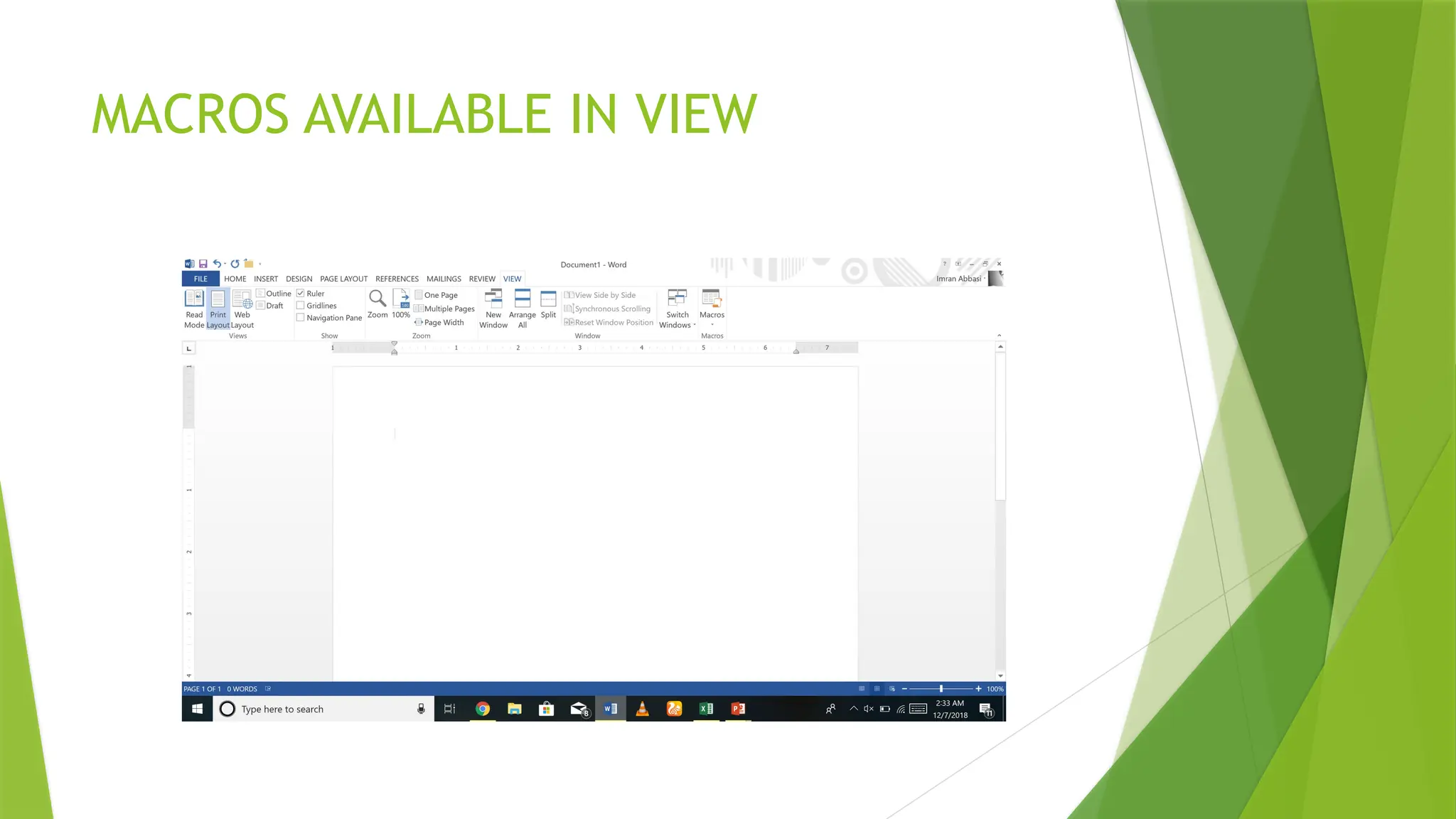Adjust the status bar zoom slider
The height and width of the screenshot is (819, 1456).
pyautogui.click(x=941, y=689)
